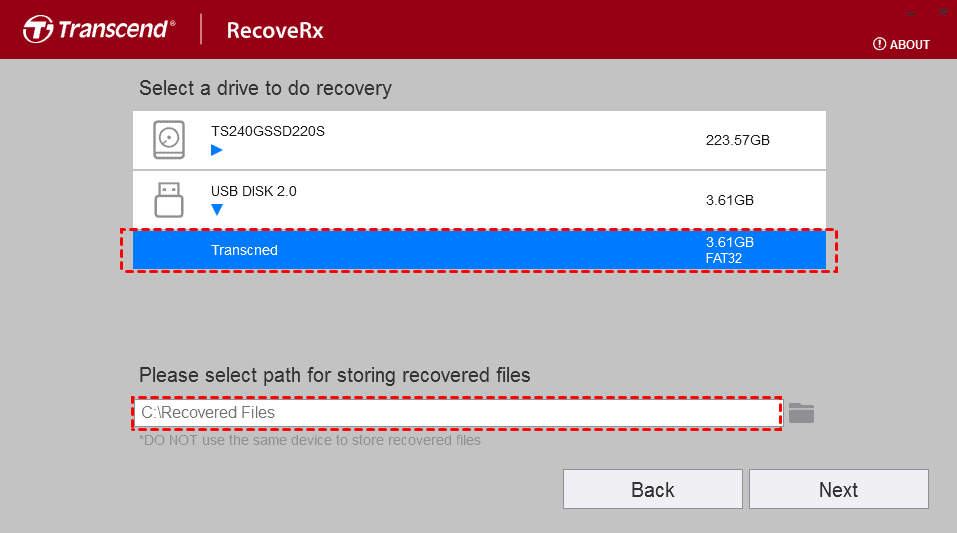Minimize the RecoveRx window

pyautogui.click(x=911, y=12)
